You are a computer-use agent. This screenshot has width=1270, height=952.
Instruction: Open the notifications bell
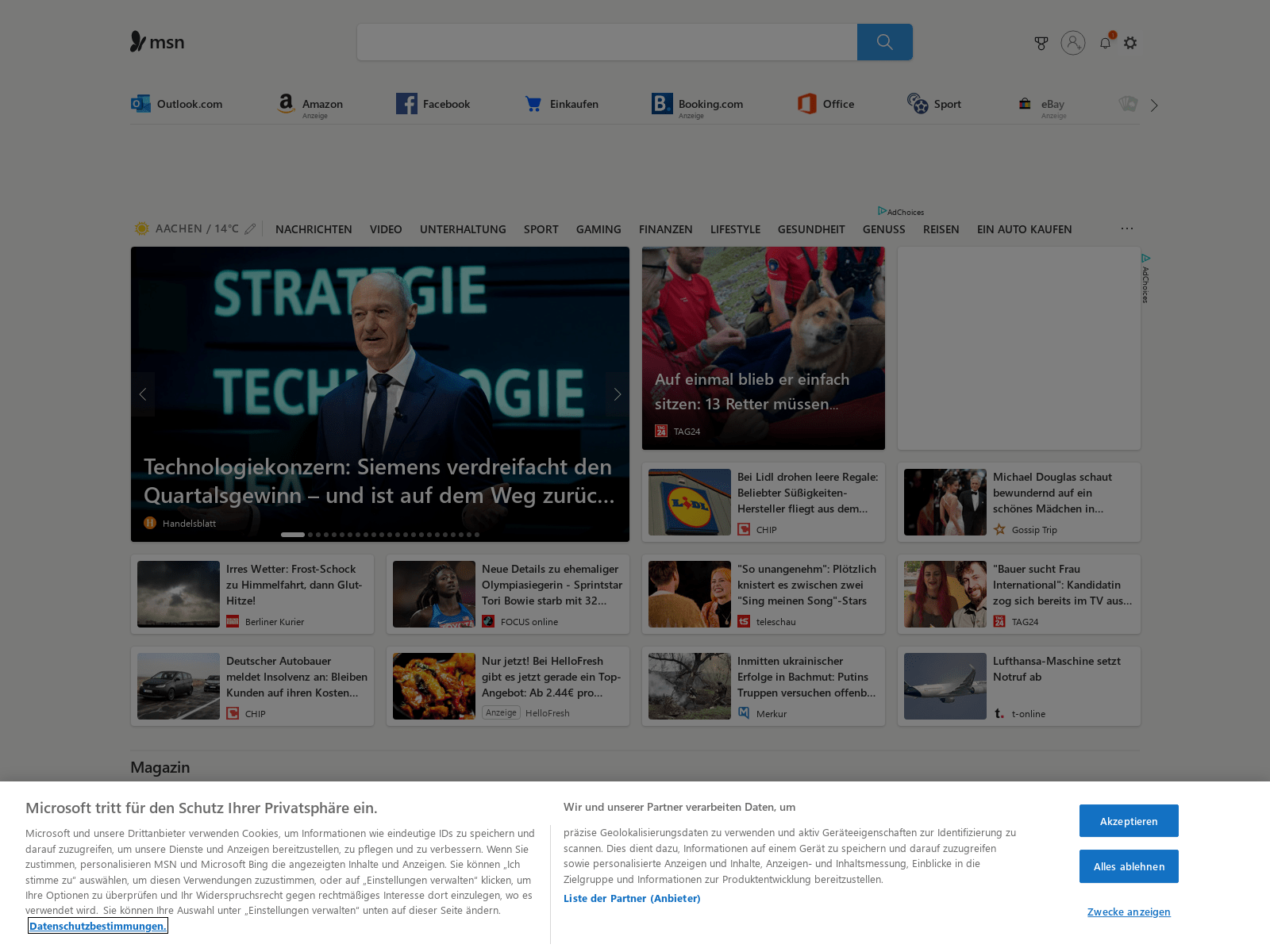tap(1105, 43)
